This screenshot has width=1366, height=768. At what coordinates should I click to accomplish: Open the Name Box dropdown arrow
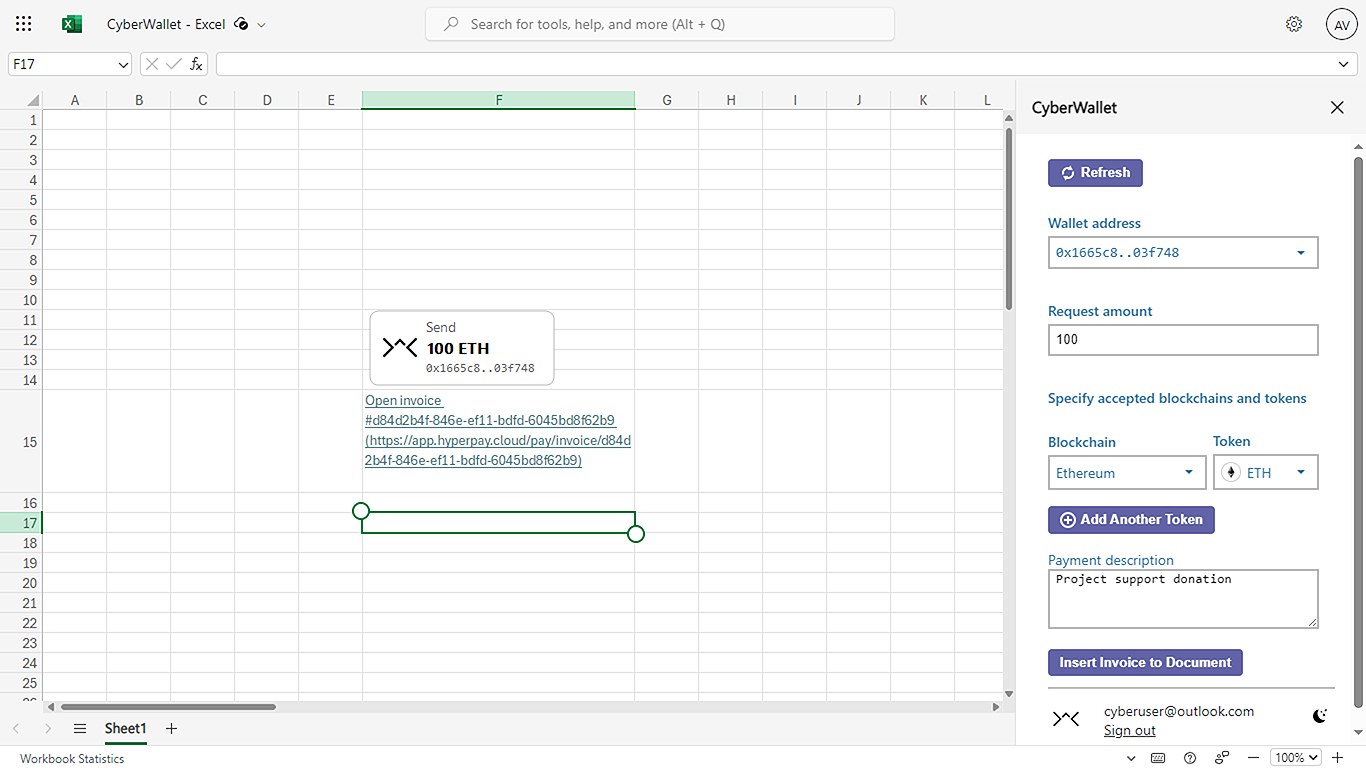(x=123, y=64)
